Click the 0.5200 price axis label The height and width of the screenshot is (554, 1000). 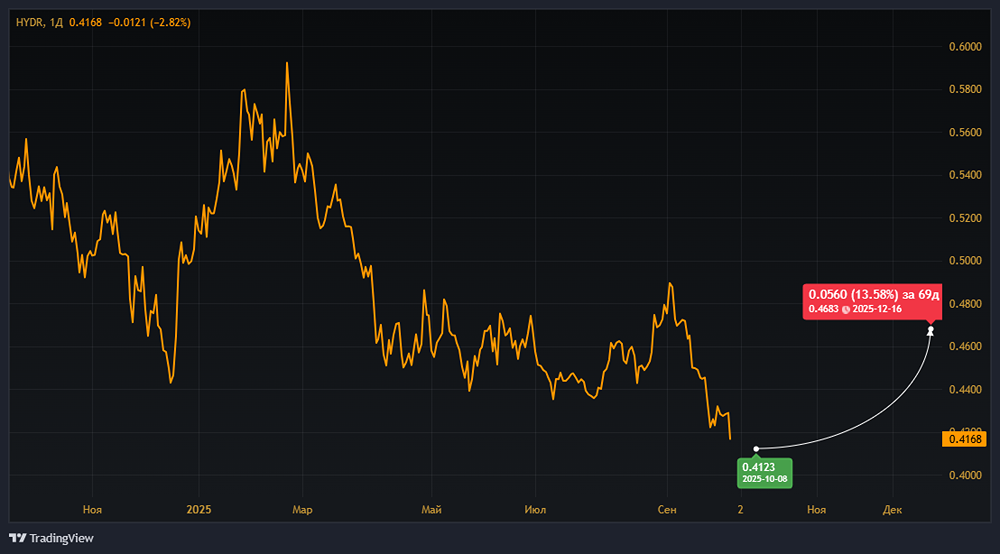965,218
